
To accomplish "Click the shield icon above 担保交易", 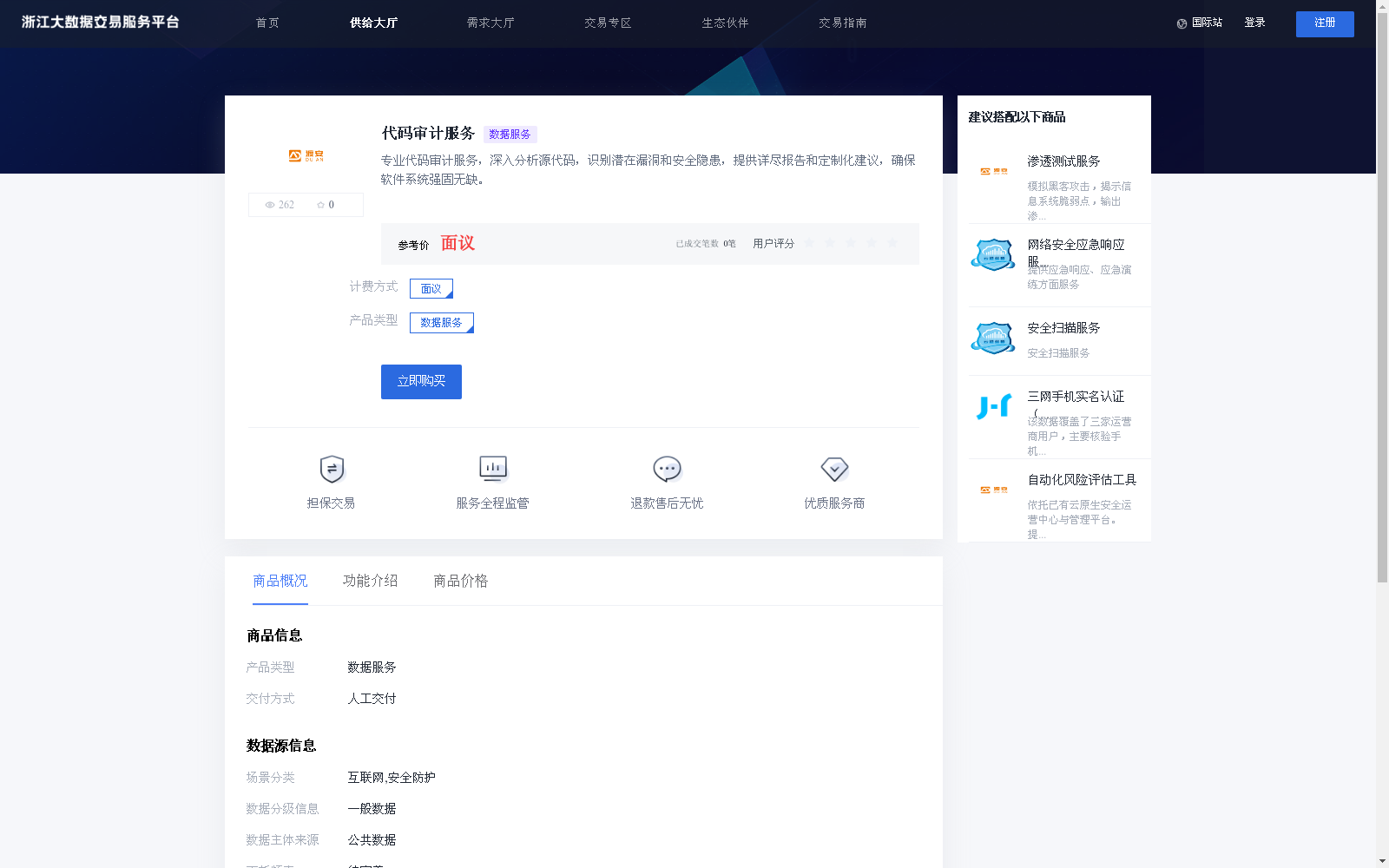I will [x=331, y=469].
